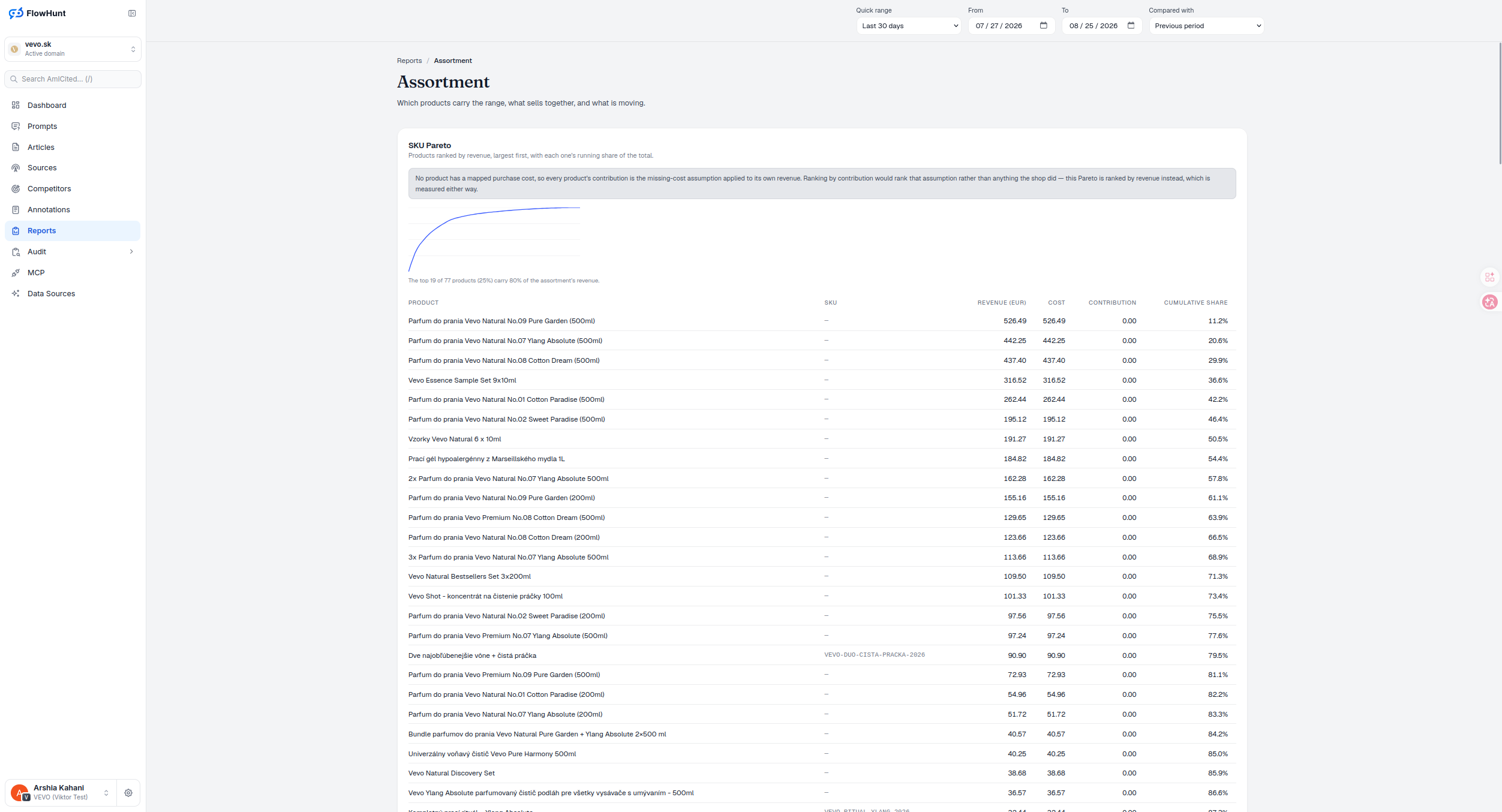Click the floating widget grid icon at right edge
This screenshot has height=812, width=1502.
1490,277
